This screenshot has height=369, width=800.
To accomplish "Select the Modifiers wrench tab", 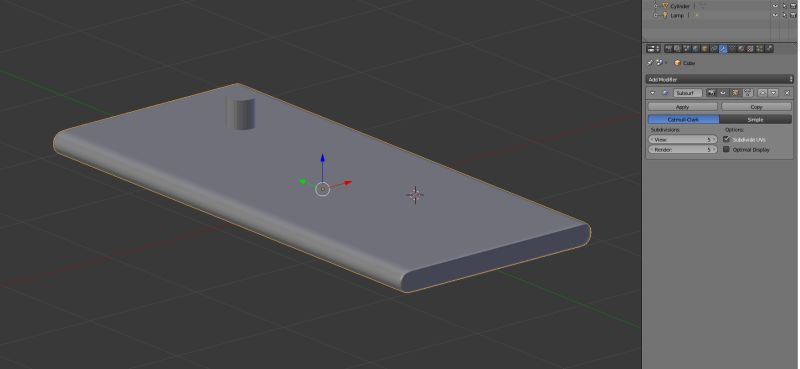I will pyautogui.click(x=723, y=48).
